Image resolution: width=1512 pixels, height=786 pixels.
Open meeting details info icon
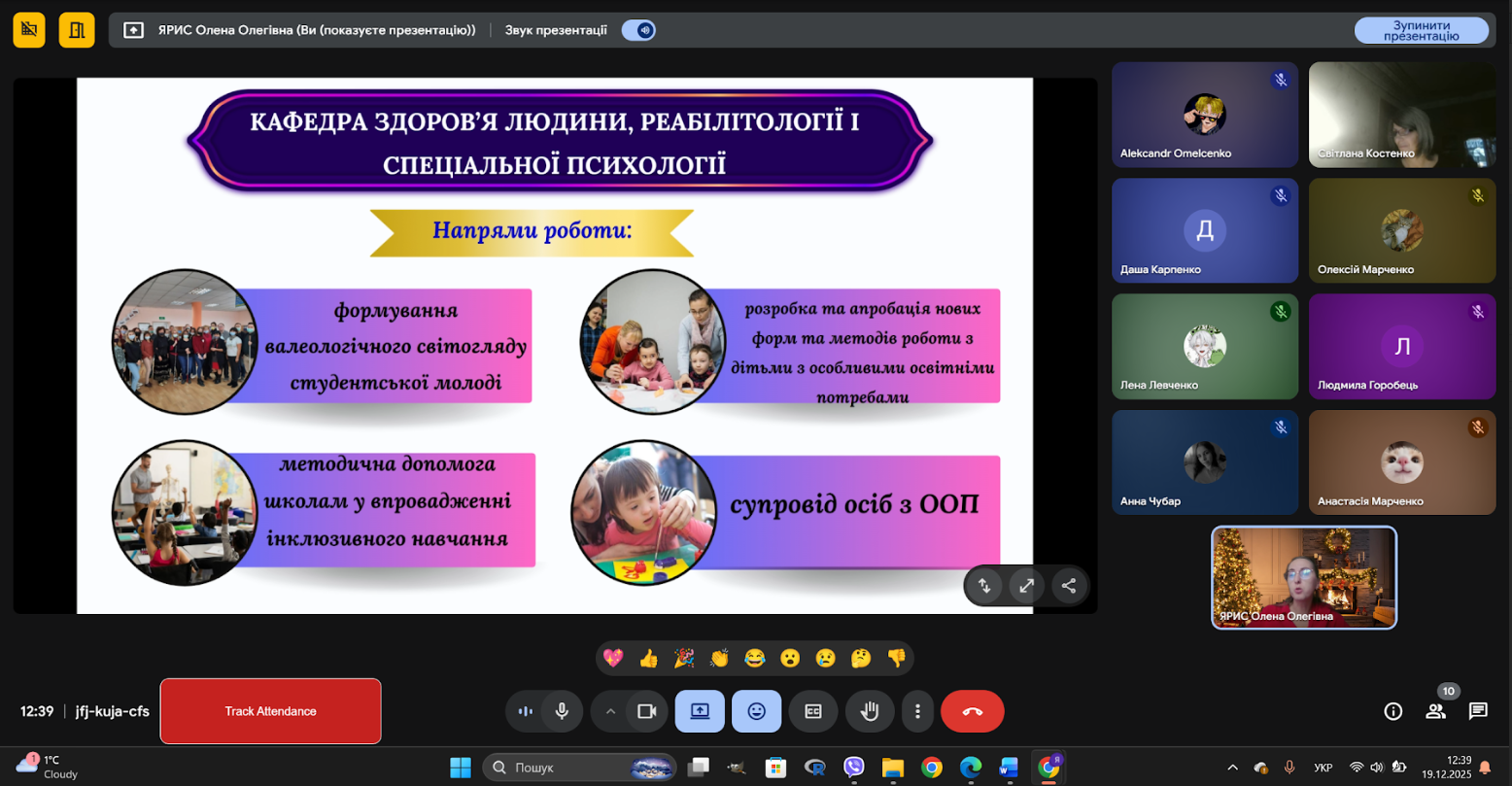pyautogui.click(x=1392, y=711)
